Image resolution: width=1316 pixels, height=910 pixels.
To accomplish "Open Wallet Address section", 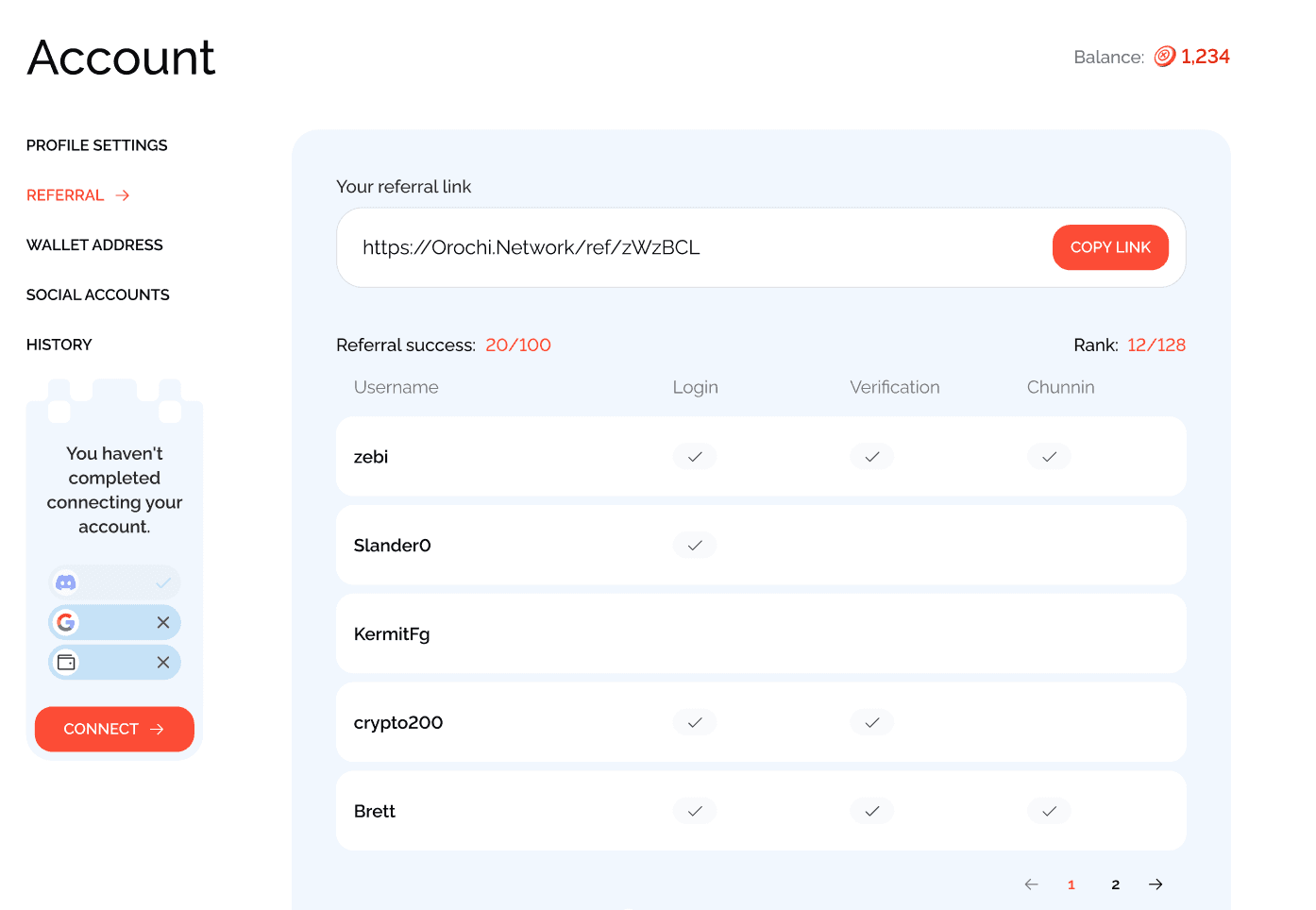I will tap(94, 245).
